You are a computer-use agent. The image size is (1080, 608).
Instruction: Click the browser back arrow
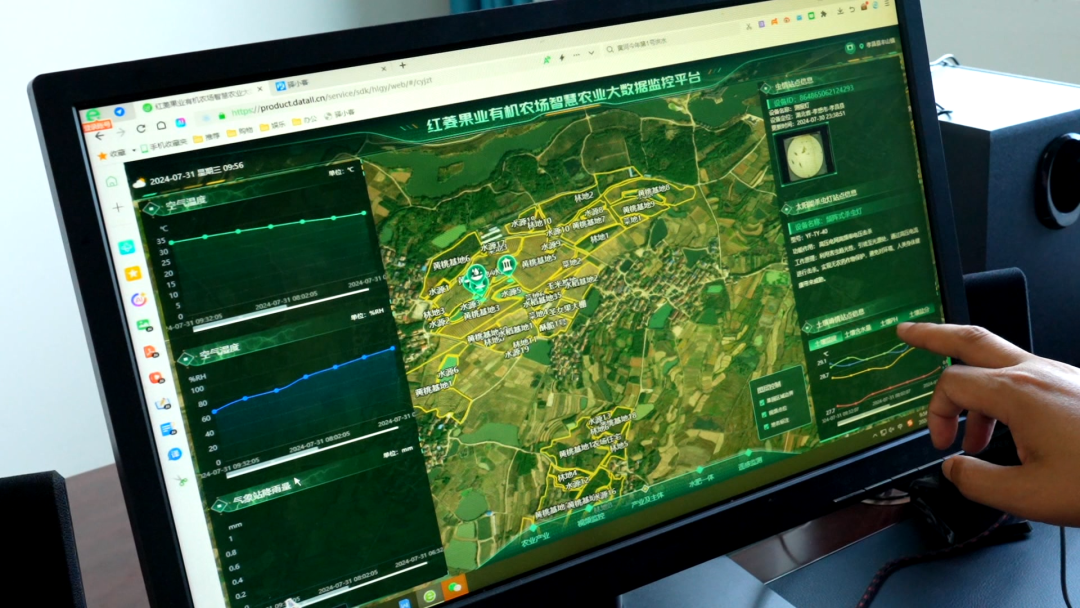[x=100, y=137]
